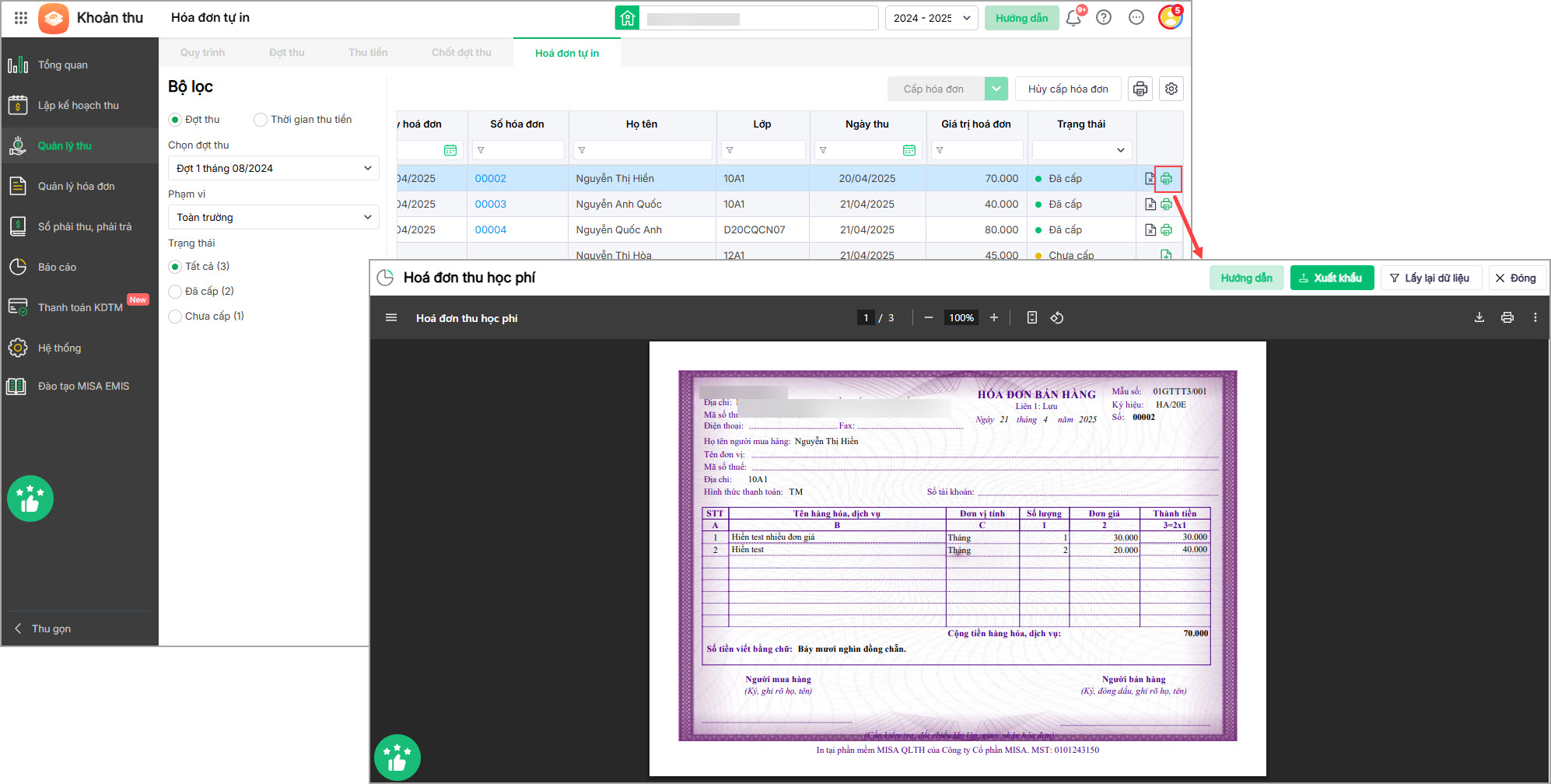Open Lập kế hoạch thu in sidebar
The height and width of the screenshot is (784, 1551).
tap(79, 105)
